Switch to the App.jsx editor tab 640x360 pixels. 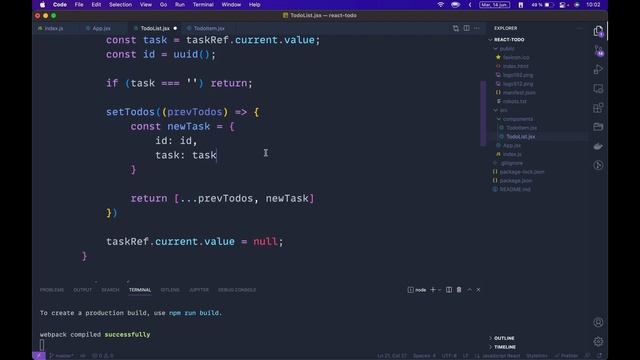[x=101, y=29]
